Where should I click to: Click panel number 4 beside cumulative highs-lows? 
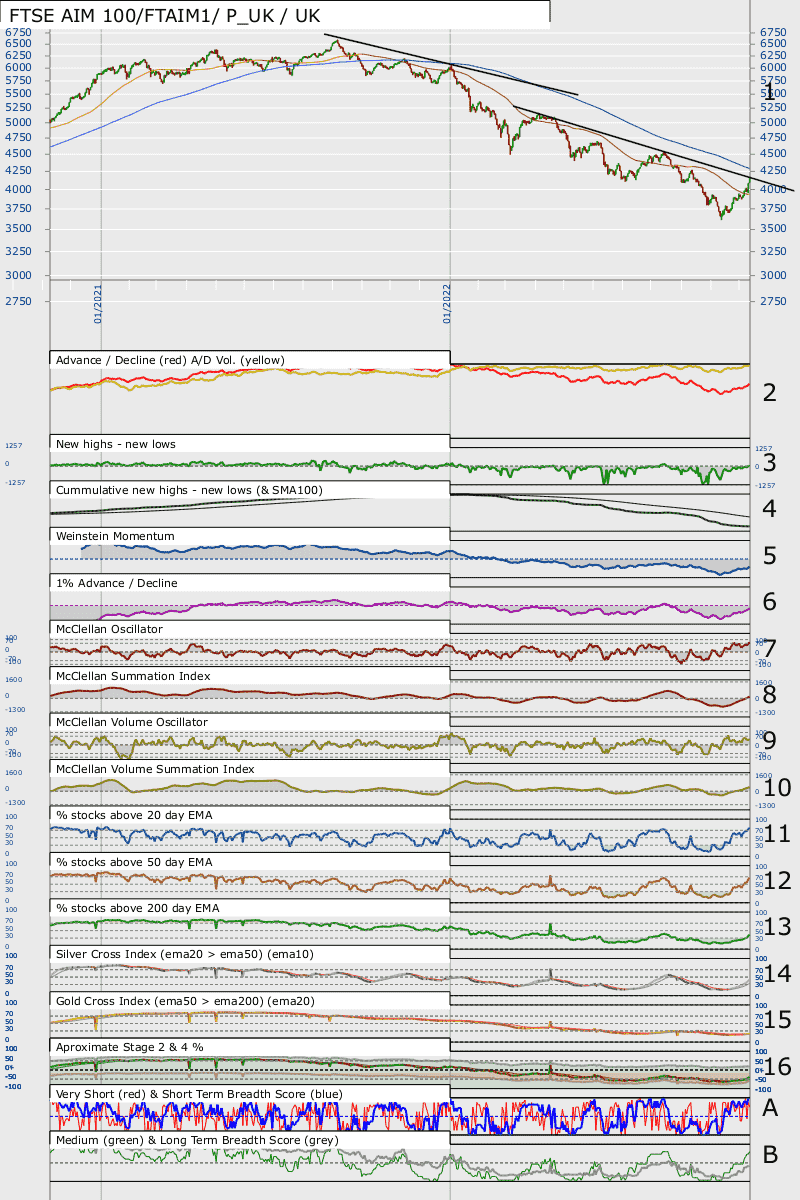point(769,509)
